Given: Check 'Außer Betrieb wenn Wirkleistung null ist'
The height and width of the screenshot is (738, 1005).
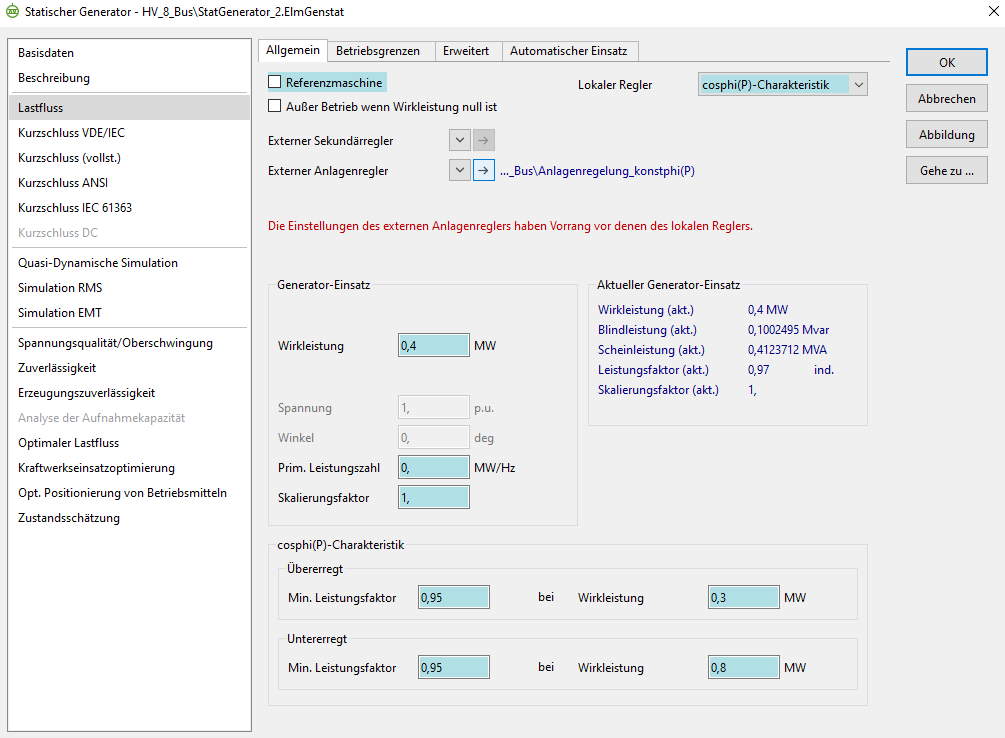Looking at the screenshot, I should click(x=275, y=106).
